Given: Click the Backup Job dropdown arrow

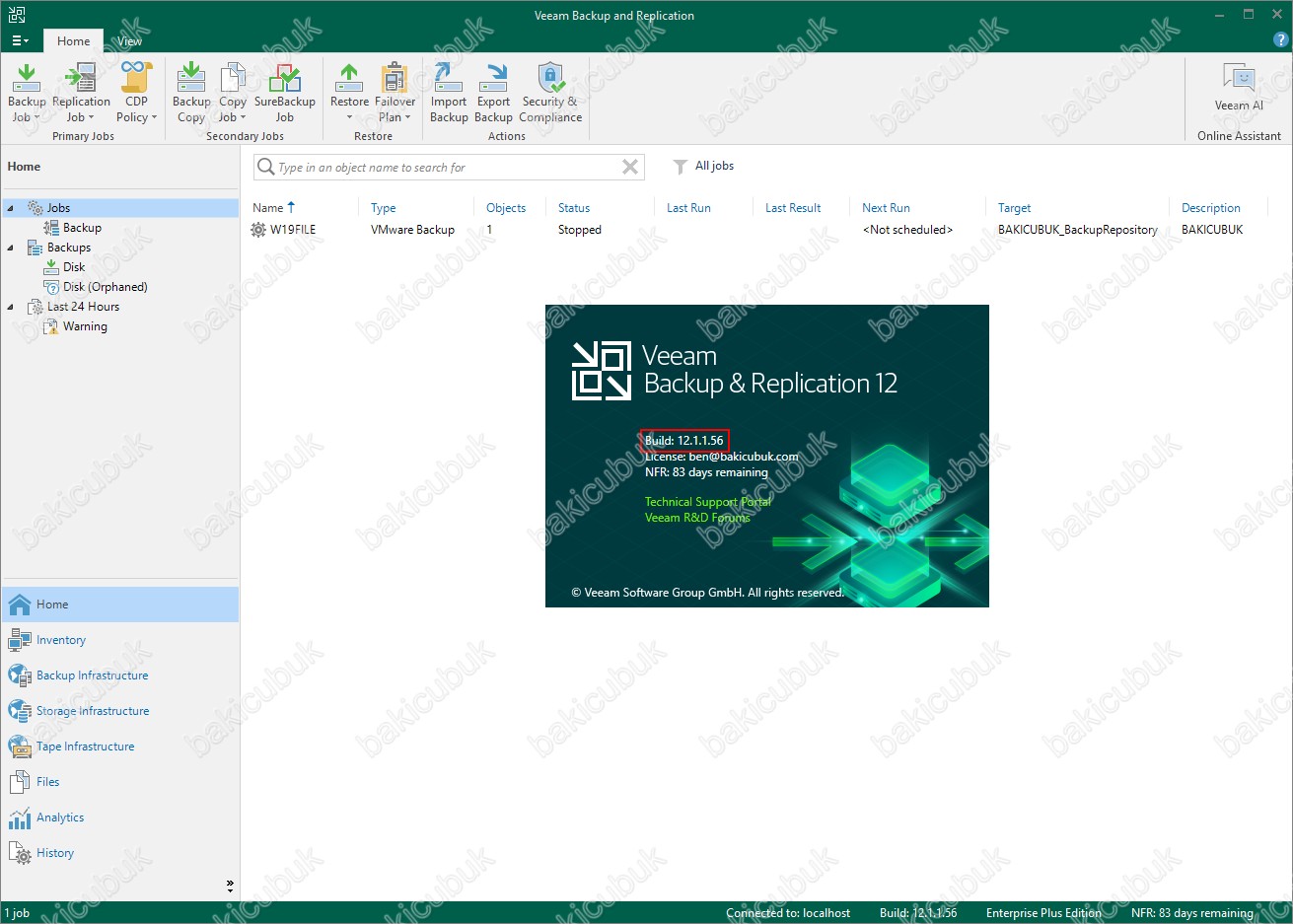Looking at the screenshot, I should point(37,117).
